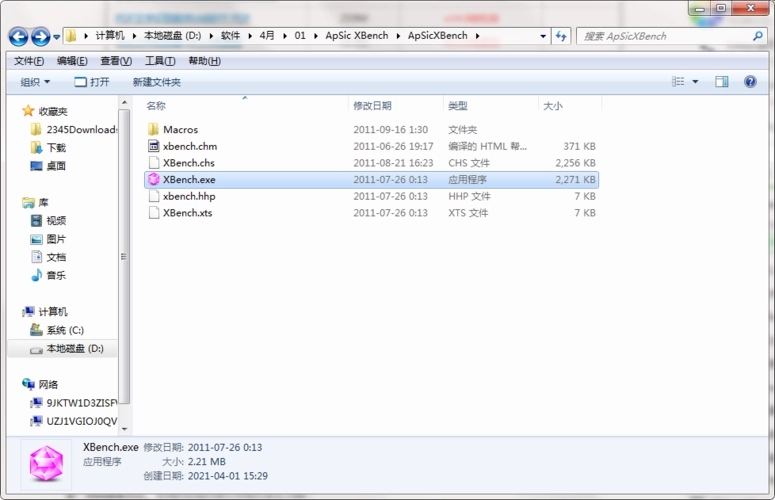Click the 收藏夹 favorites star icon
The width and height of the screenshot is (775, 500).
pyautogui.click(x=28, y=111)
